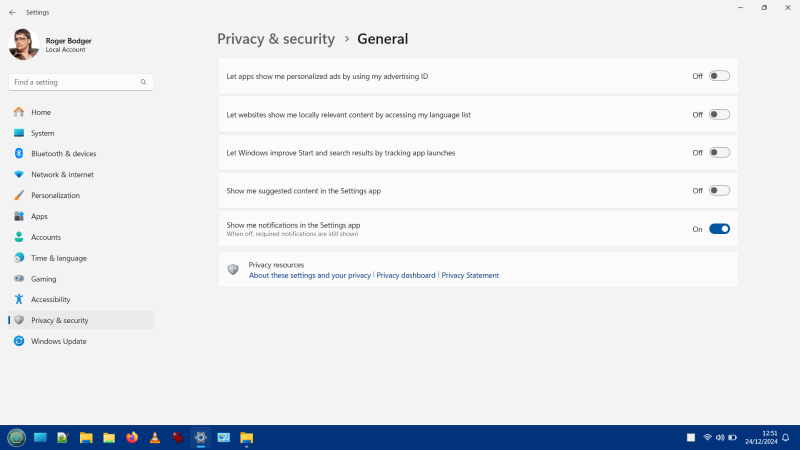The height and width of the screenshot is (450, 800).
Task: Click the back arrow in Settings
Action: click(12, 12)
